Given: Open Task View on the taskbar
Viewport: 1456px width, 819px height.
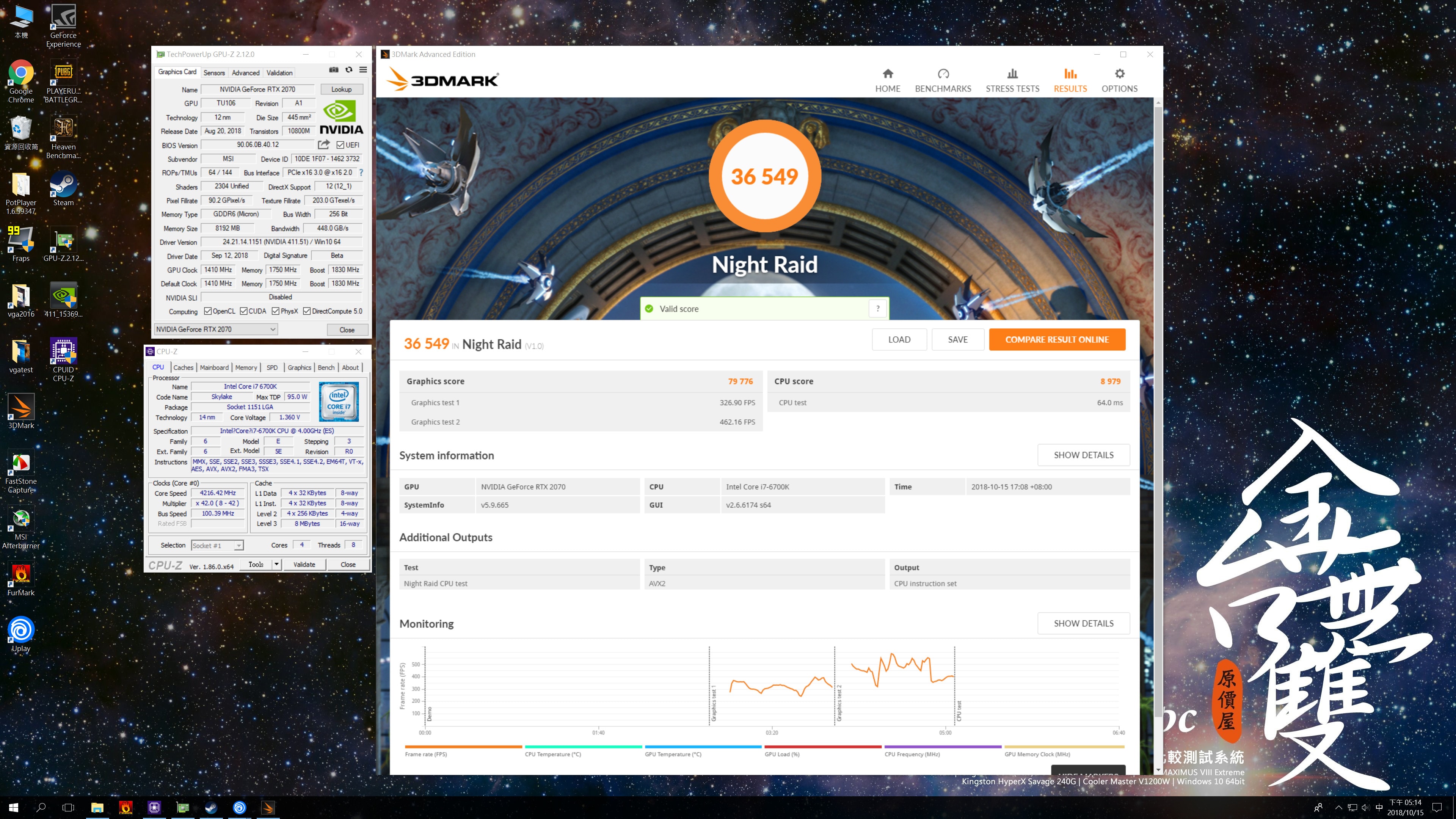Looking at the screenshot, I should pos(68,808).
